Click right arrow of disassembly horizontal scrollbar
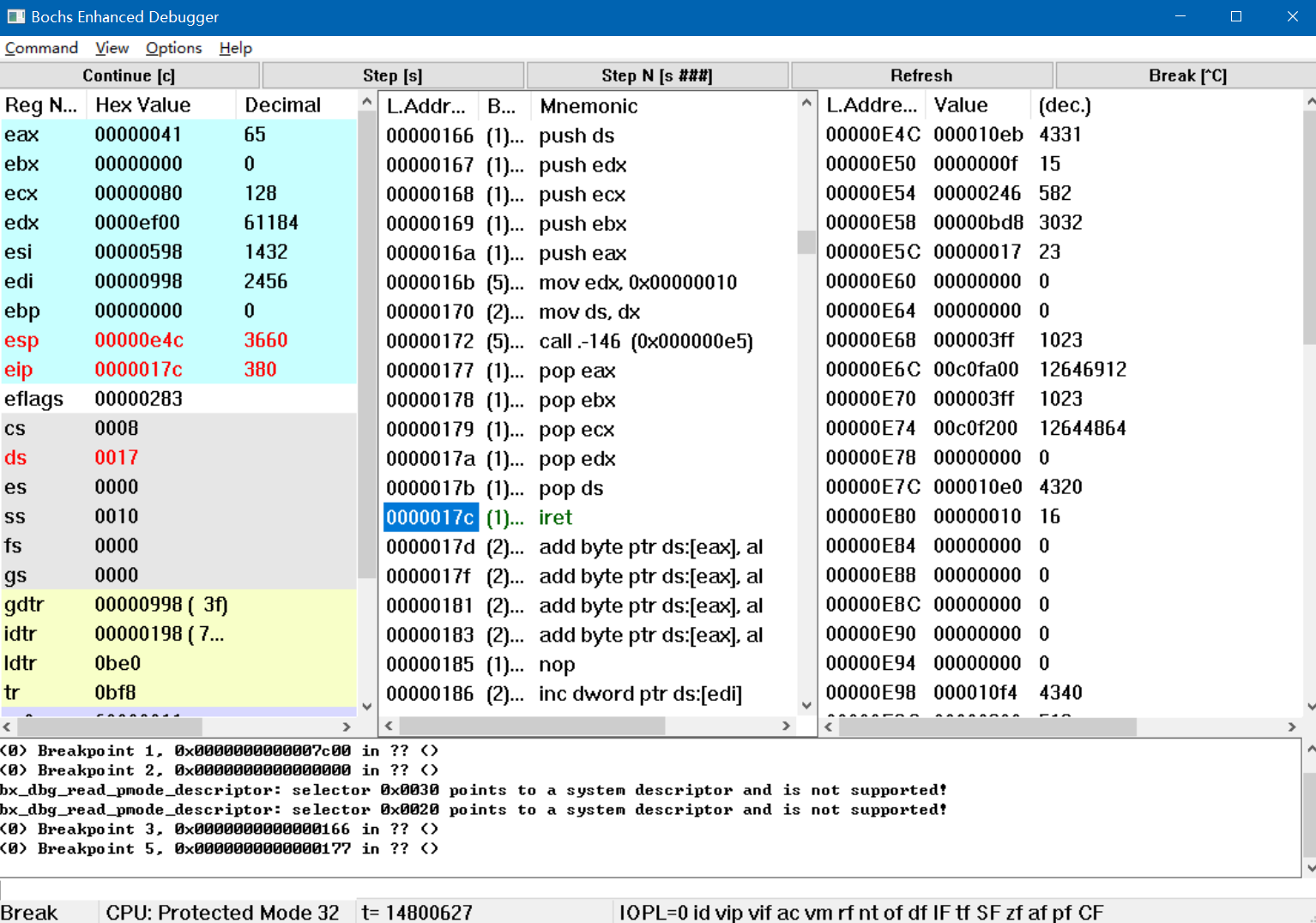The image size is (1316, 923). tap(786, 726)
